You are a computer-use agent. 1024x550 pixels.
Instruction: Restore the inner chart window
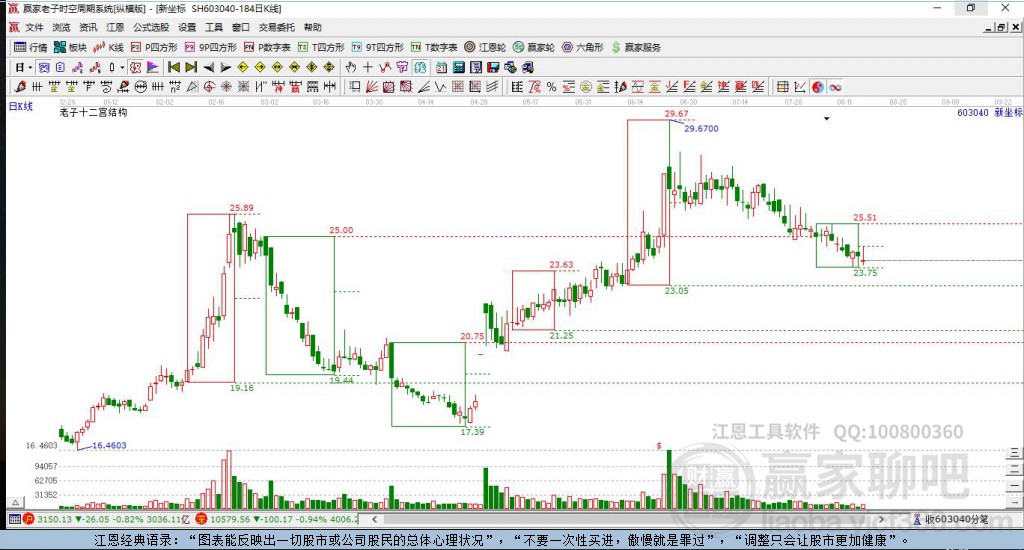[x=1001, y=27]
